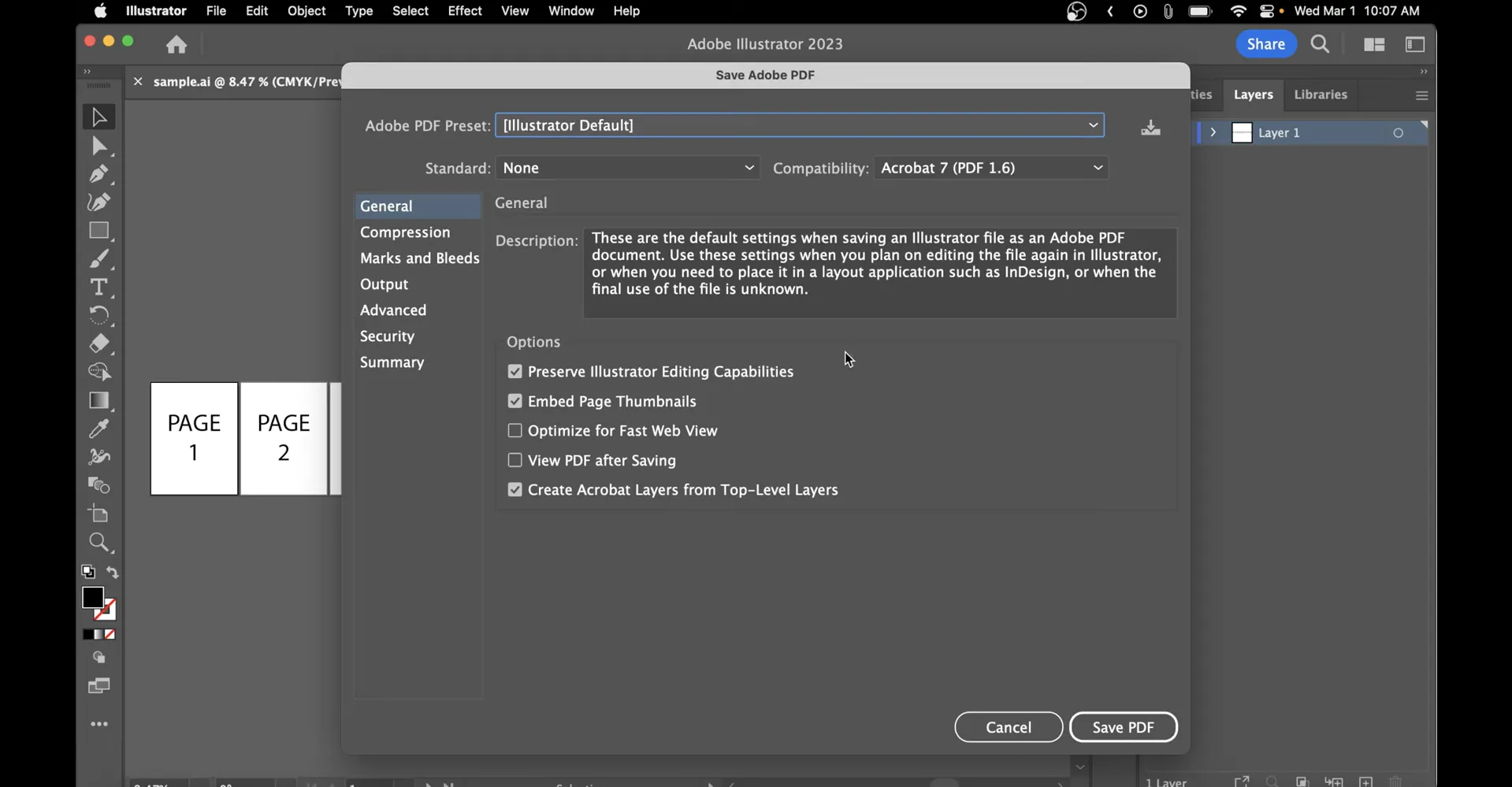Image resolution: width=1512 pixels, height=787 pixels.
Task: Select the Zoom tool
Action: (x=99, y=542)
